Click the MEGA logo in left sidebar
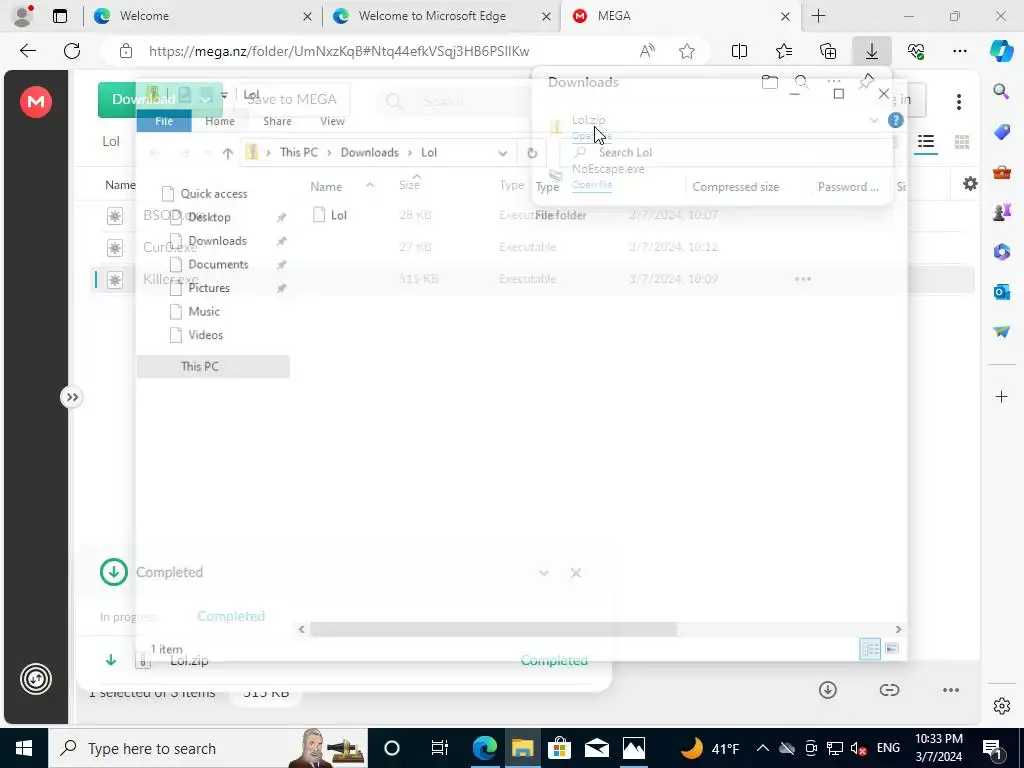Screen dimensions: 1024x768 36,101
